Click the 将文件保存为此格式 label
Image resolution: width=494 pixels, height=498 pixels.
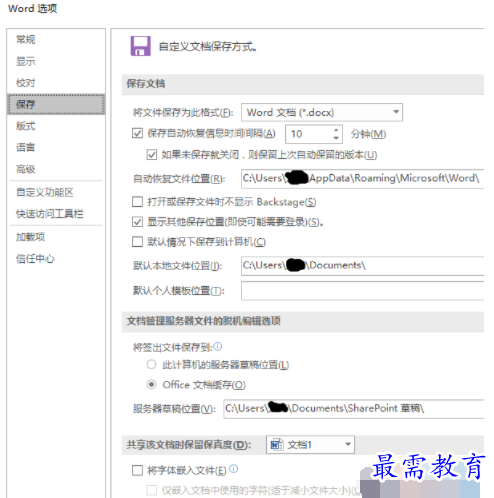coord(183,113)
